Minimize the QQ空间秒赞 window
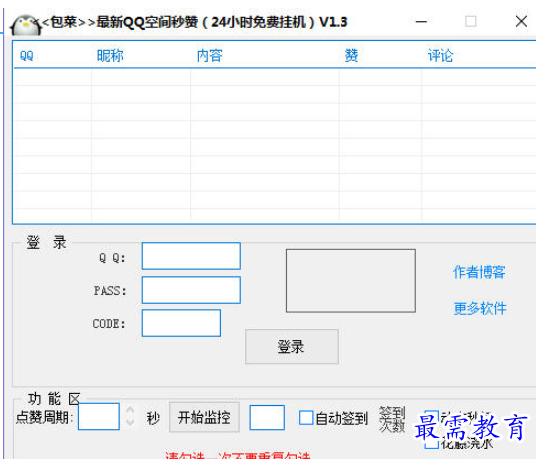 tap(421, 22)
